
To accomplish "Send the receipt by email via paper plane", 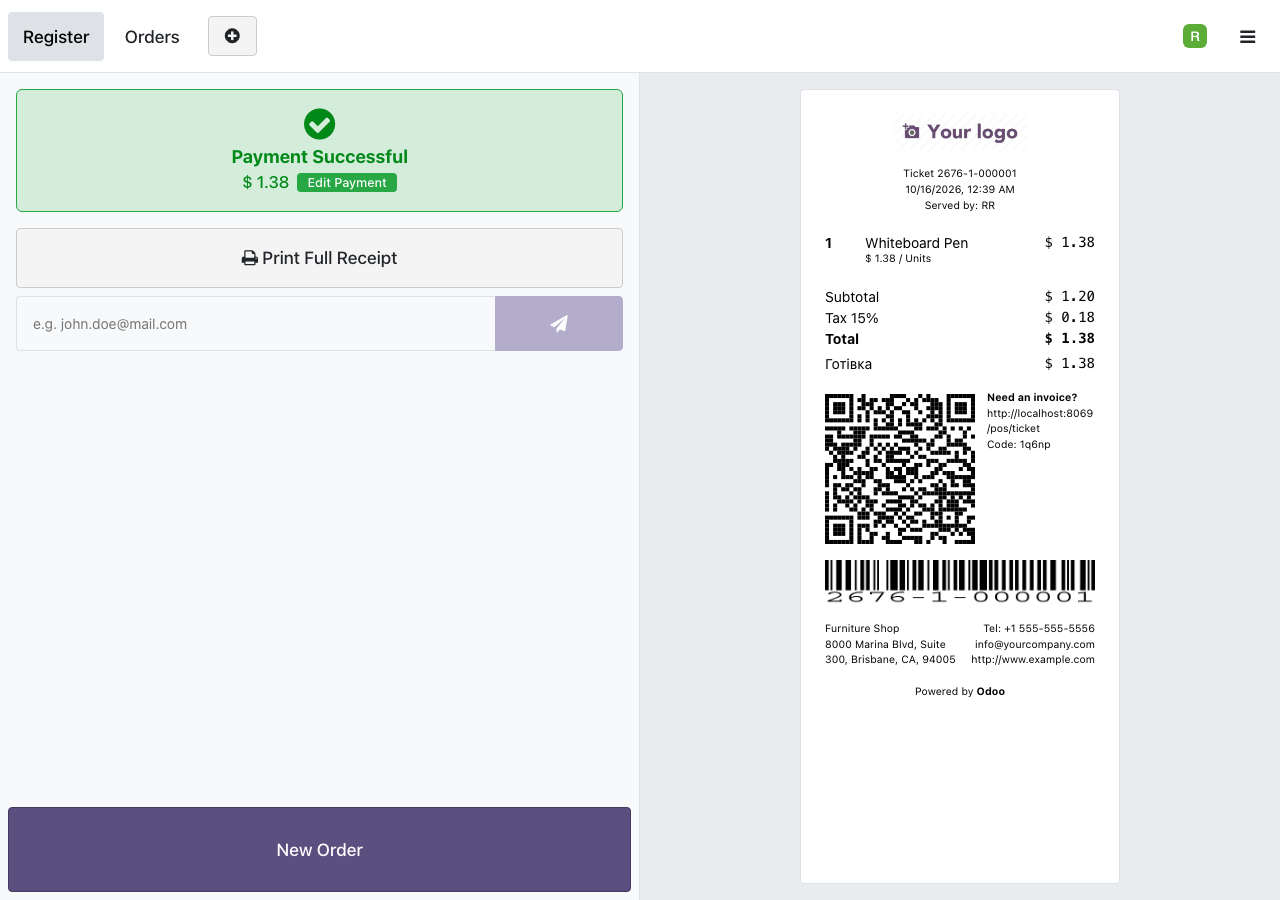I will [x=559, y=323].
